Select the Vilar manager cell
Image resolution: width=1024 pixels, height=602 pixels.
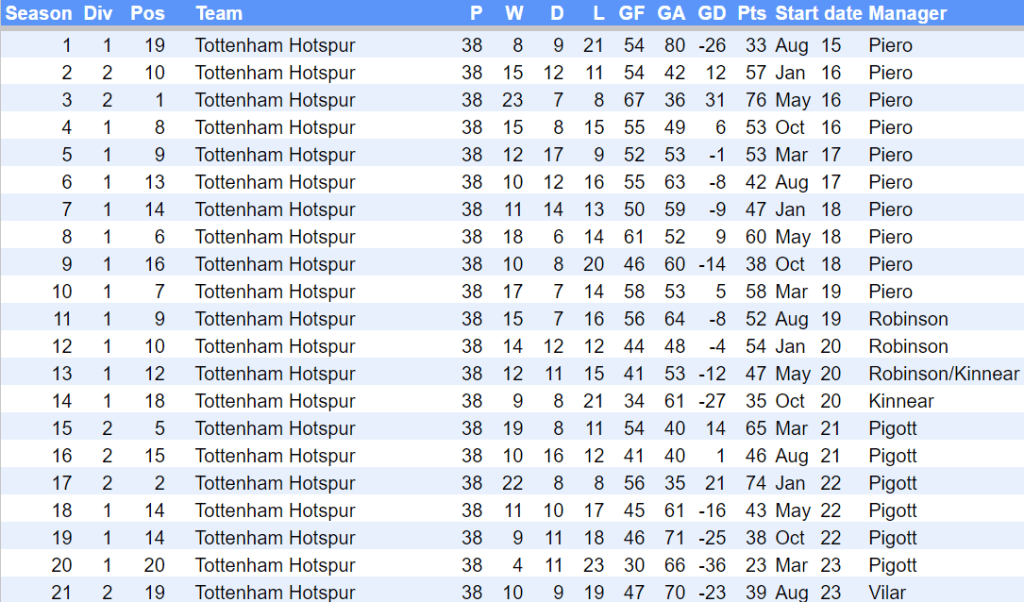[x=886, y=593]
